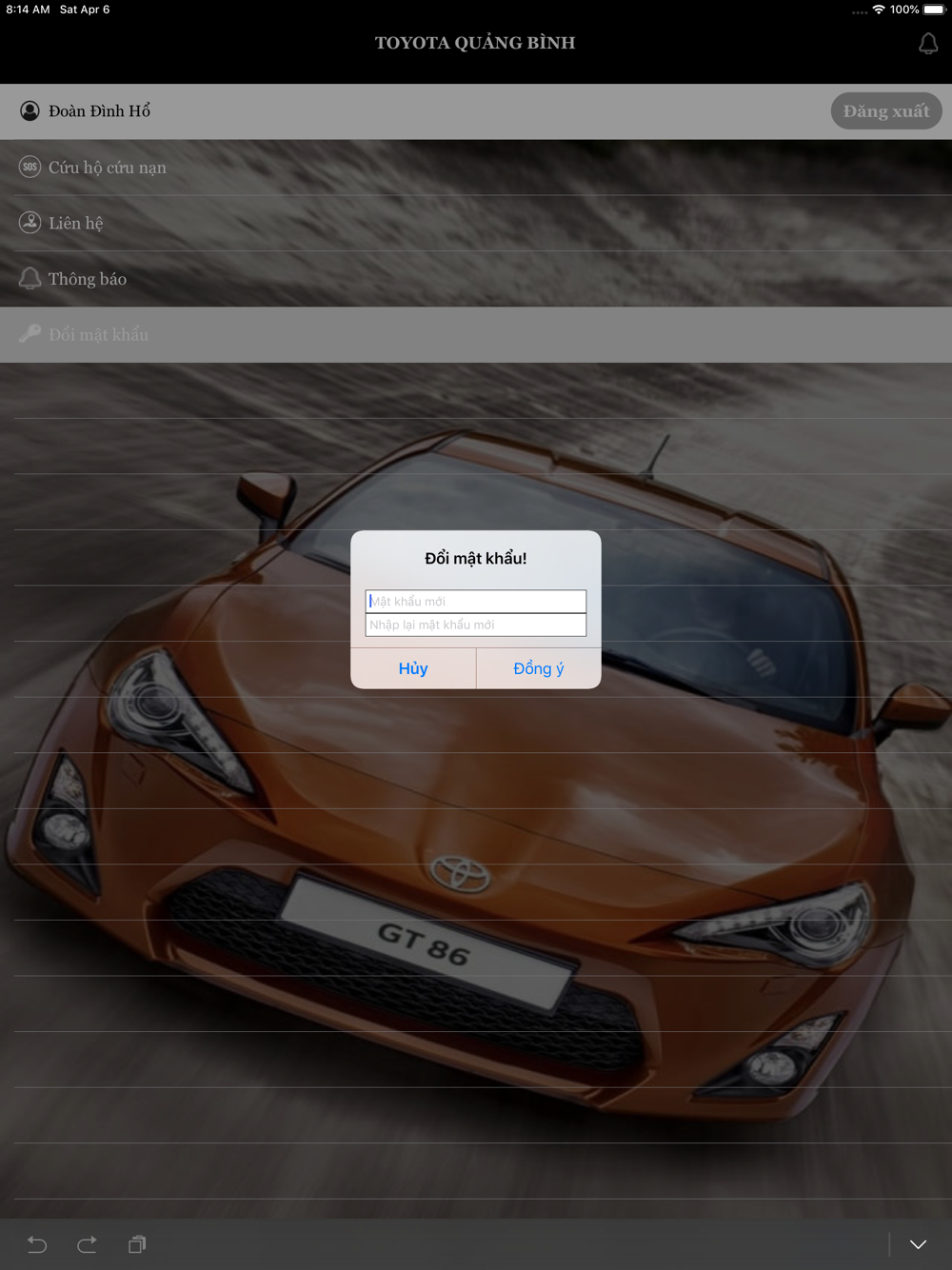Tap the SOS rescue icon
952x1270 pixels.
30,167
